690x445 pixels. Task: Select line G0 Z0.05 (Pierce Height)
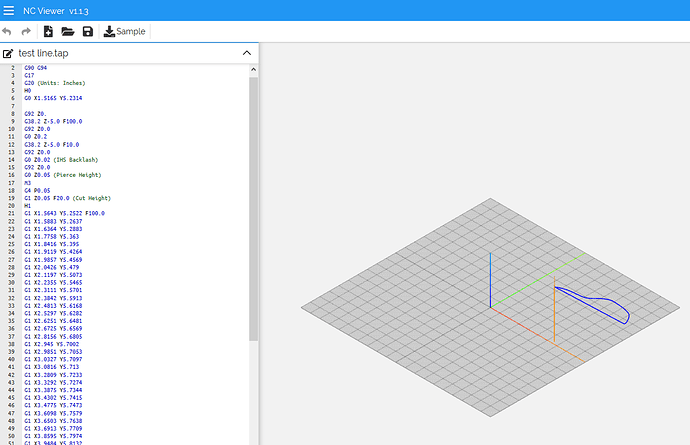[63, 175]
